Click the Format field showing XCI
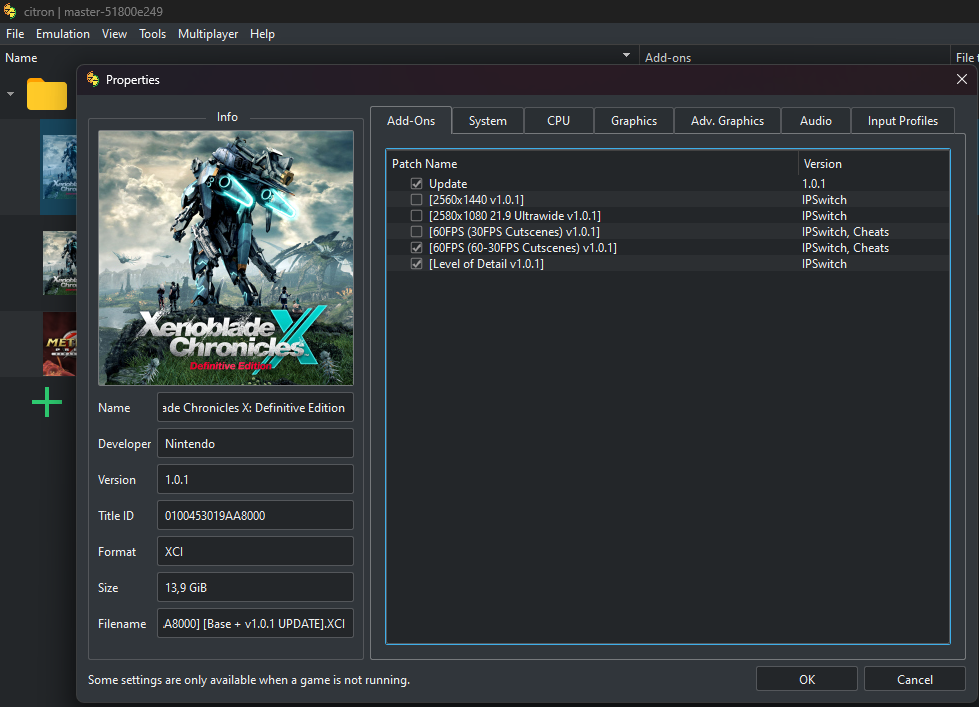 click(x=255, y=551)
